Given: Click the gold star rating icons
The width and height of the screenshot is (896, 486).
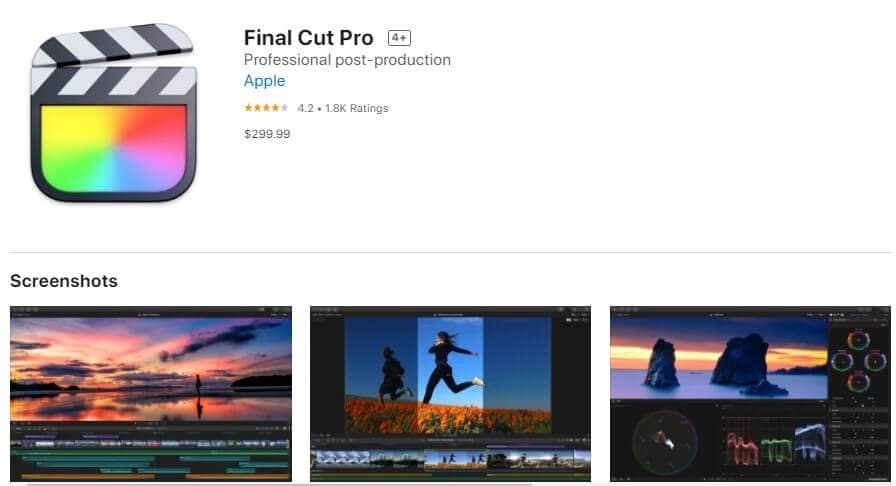Looking at the screenshot, I should click(266, 107).
